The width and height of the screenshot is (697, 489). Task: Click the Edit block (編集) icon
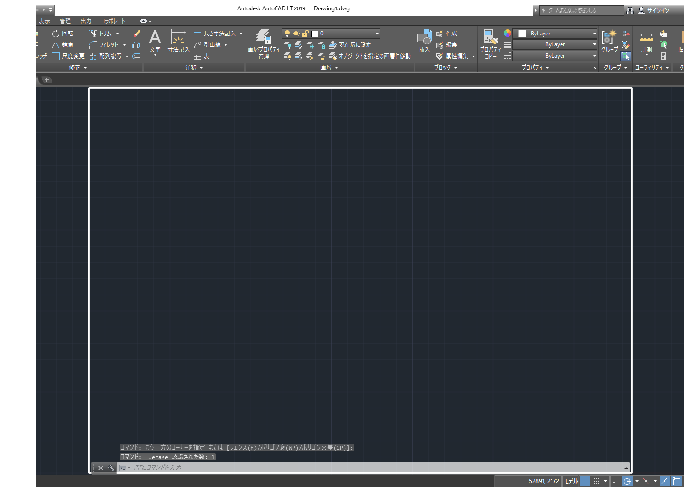point(439,45)
